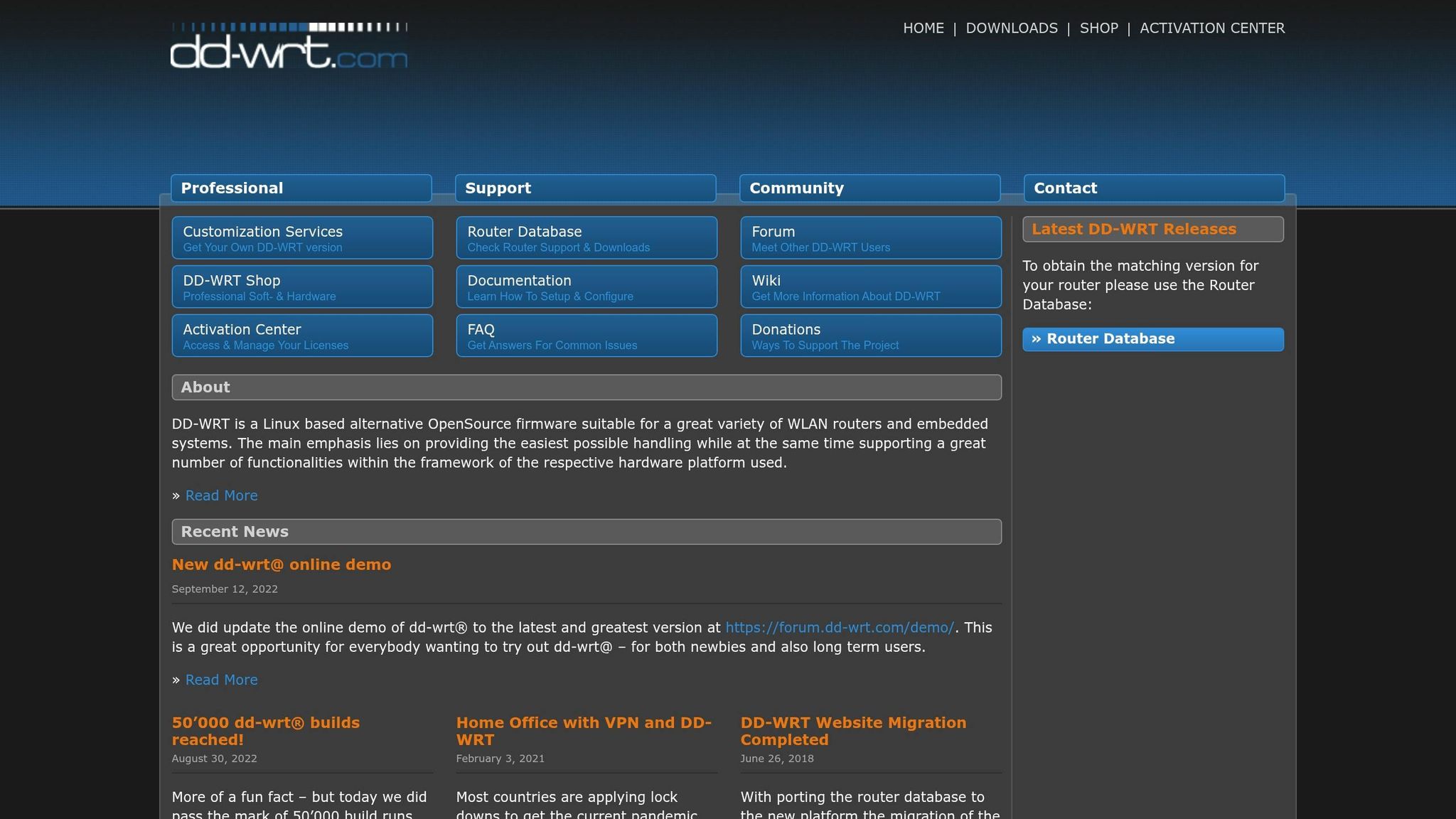Open the Wiki tile
Image resolution: width=1456 pixels, height=819 pixels.
[x=871, y=287]
